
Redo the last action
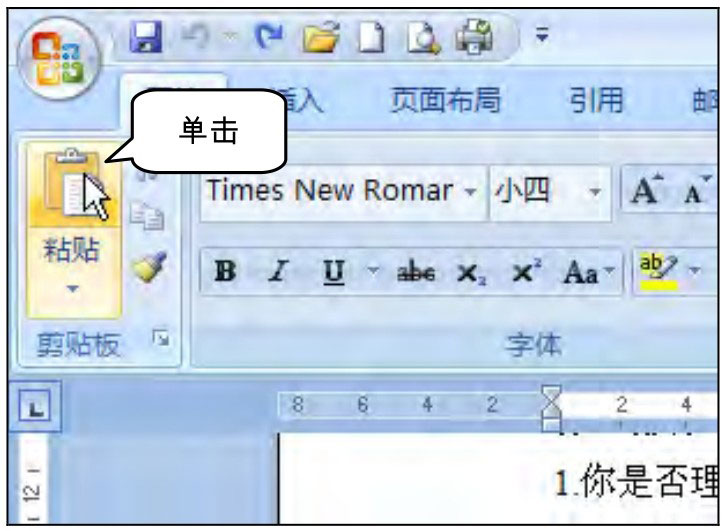point(269,36)
